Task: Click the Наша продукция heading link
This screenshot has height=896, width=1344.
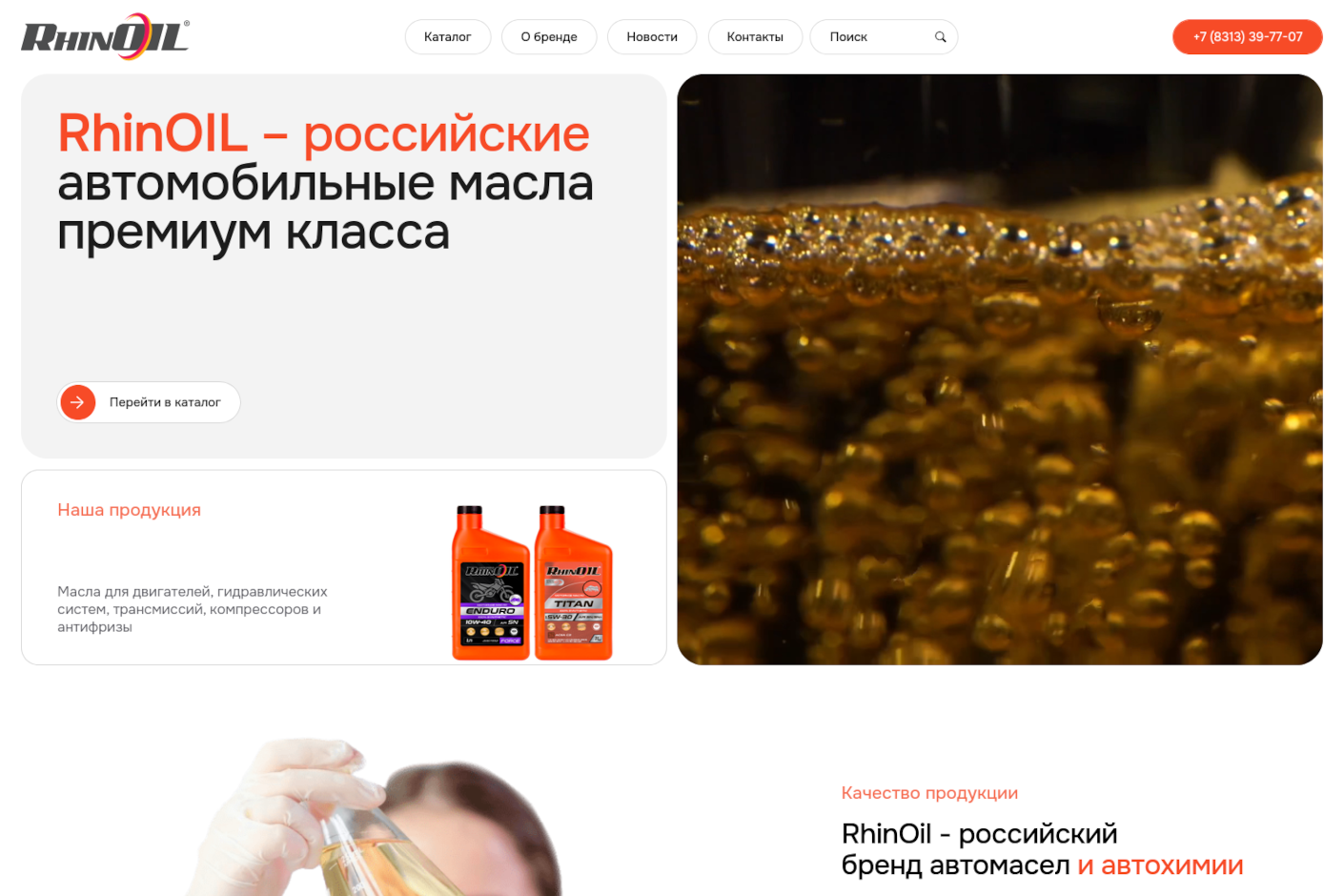Action: (x=129, y=510)
